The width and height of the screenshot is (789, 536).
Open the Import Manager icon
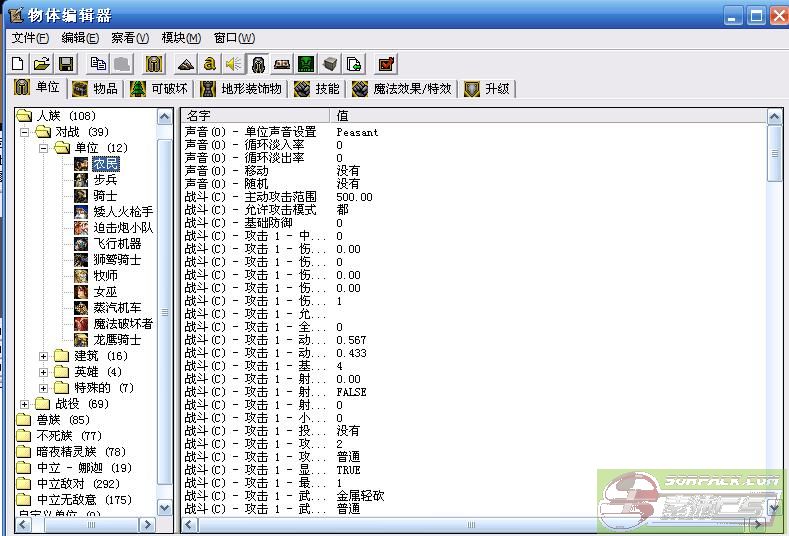[x=354, y=64]
